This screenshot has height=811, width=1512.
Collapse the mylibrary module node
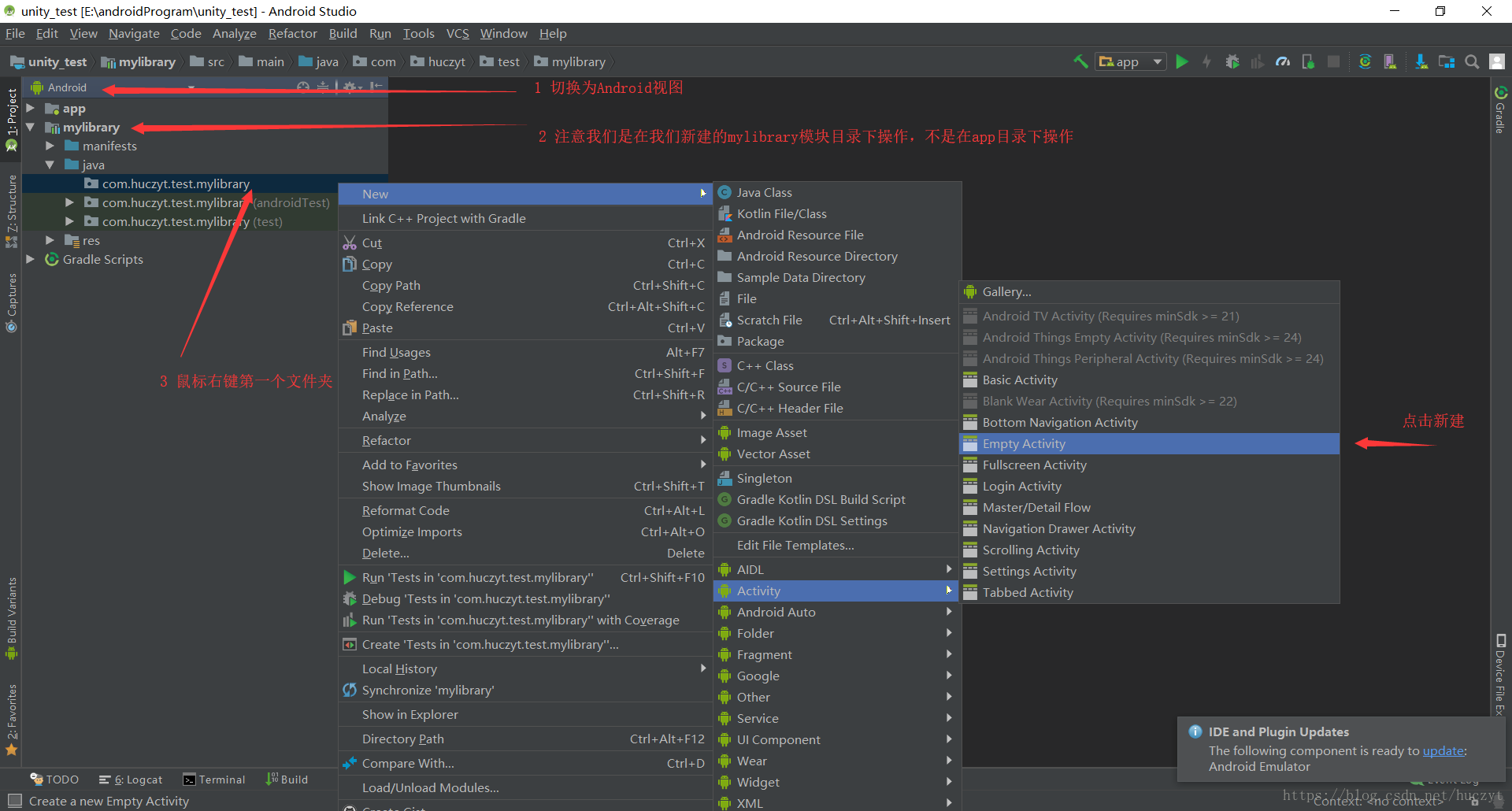(x=31, y=127)
